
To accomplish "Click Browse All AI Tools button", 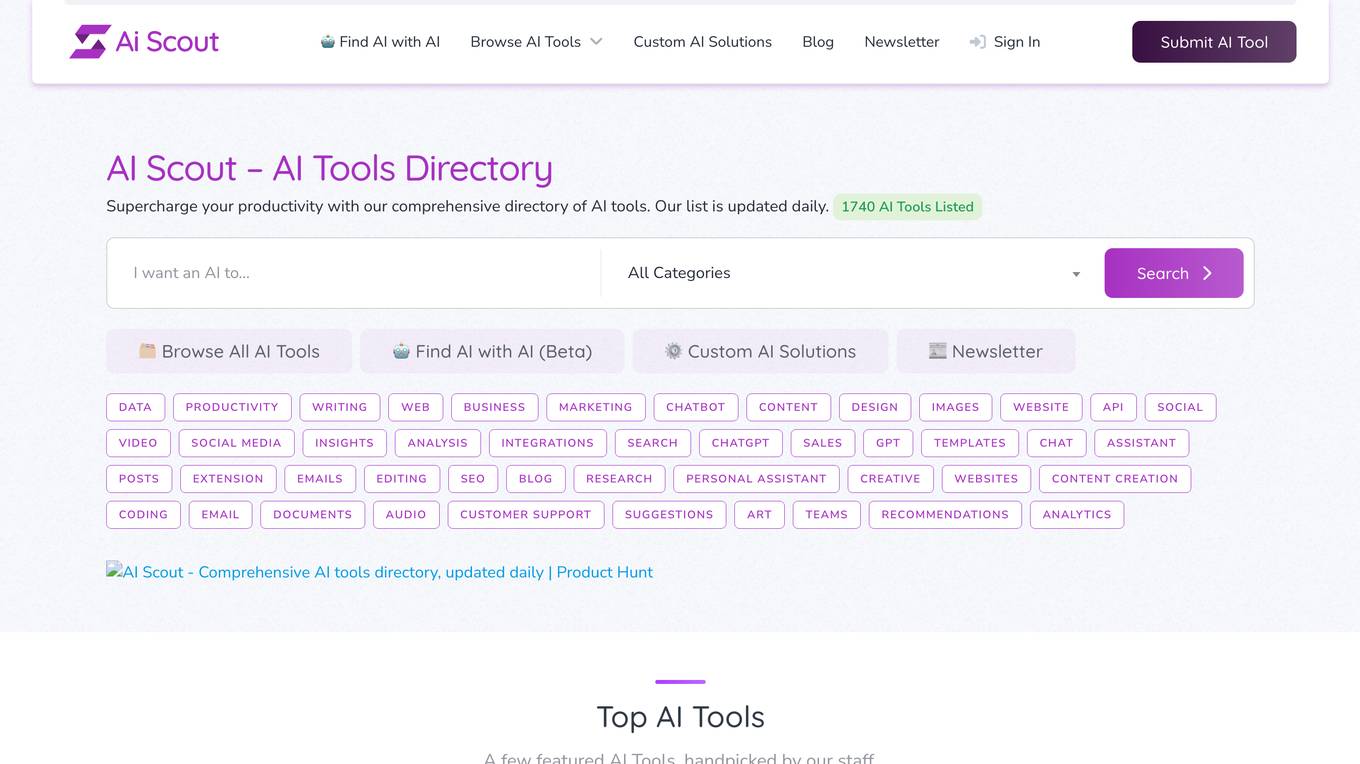I will (229, 351).
